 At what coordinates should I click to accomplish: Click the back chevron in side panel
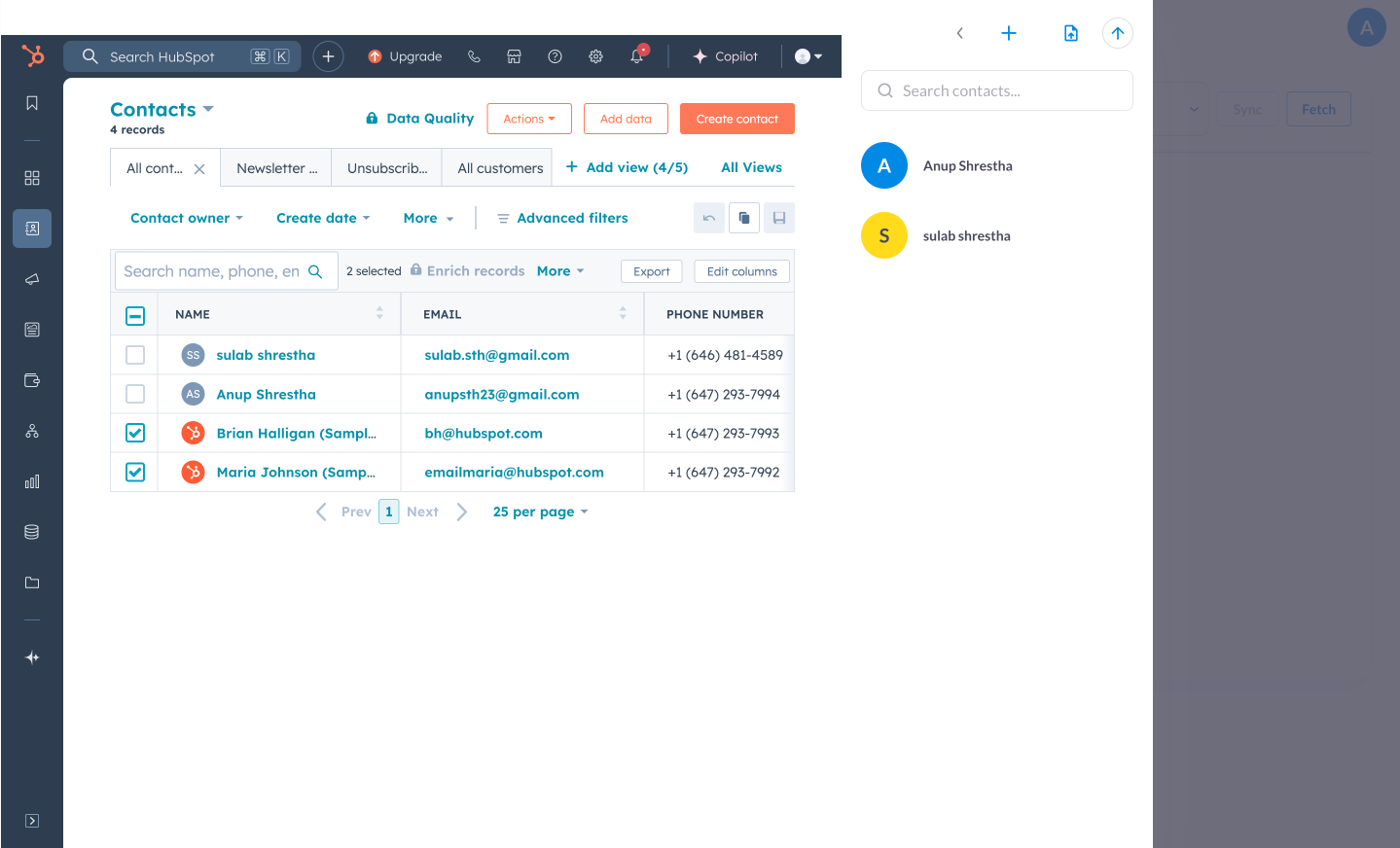960,33
